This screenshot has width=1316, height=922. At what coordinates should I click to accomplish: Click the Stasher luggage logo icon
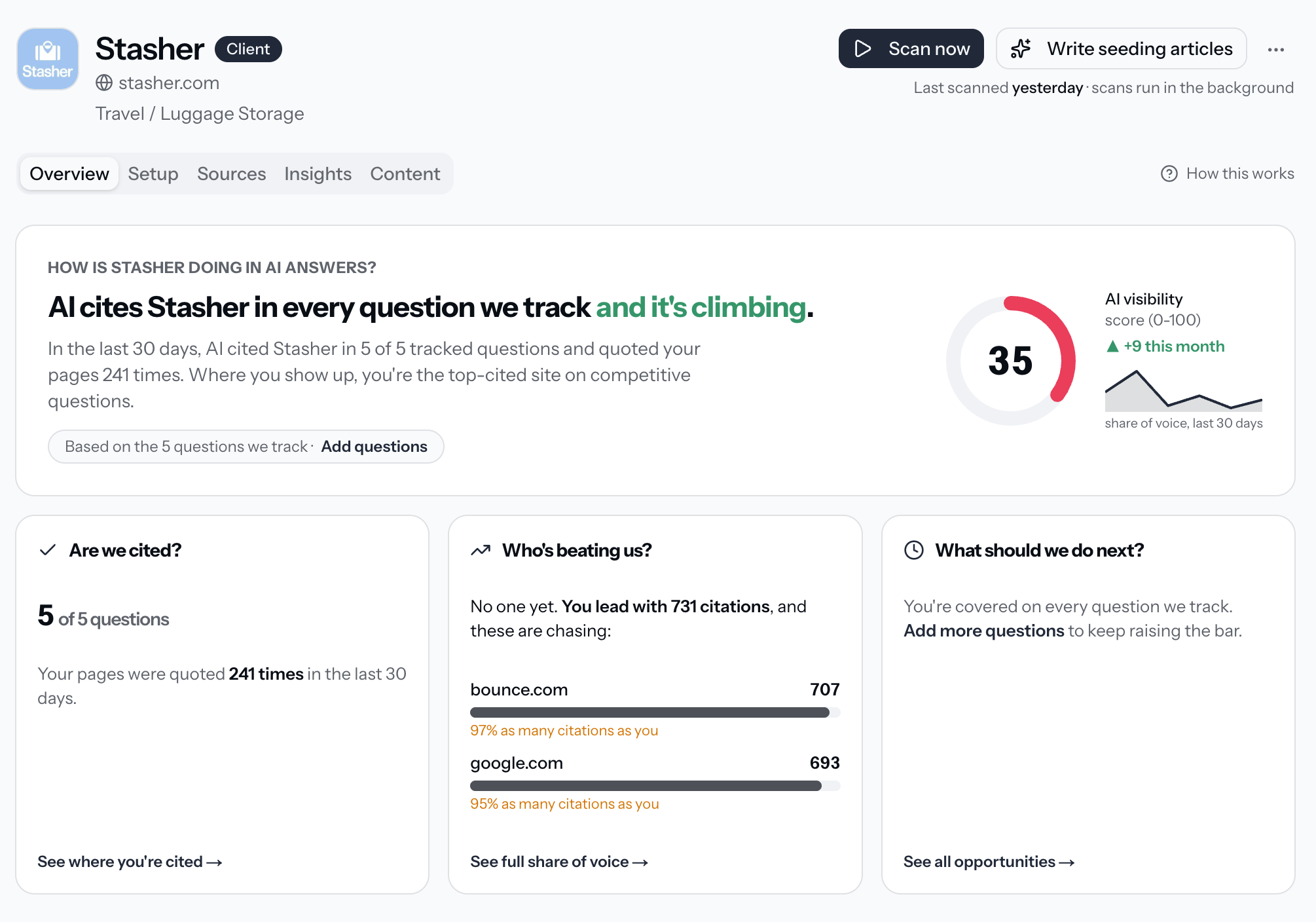[48, 59]
